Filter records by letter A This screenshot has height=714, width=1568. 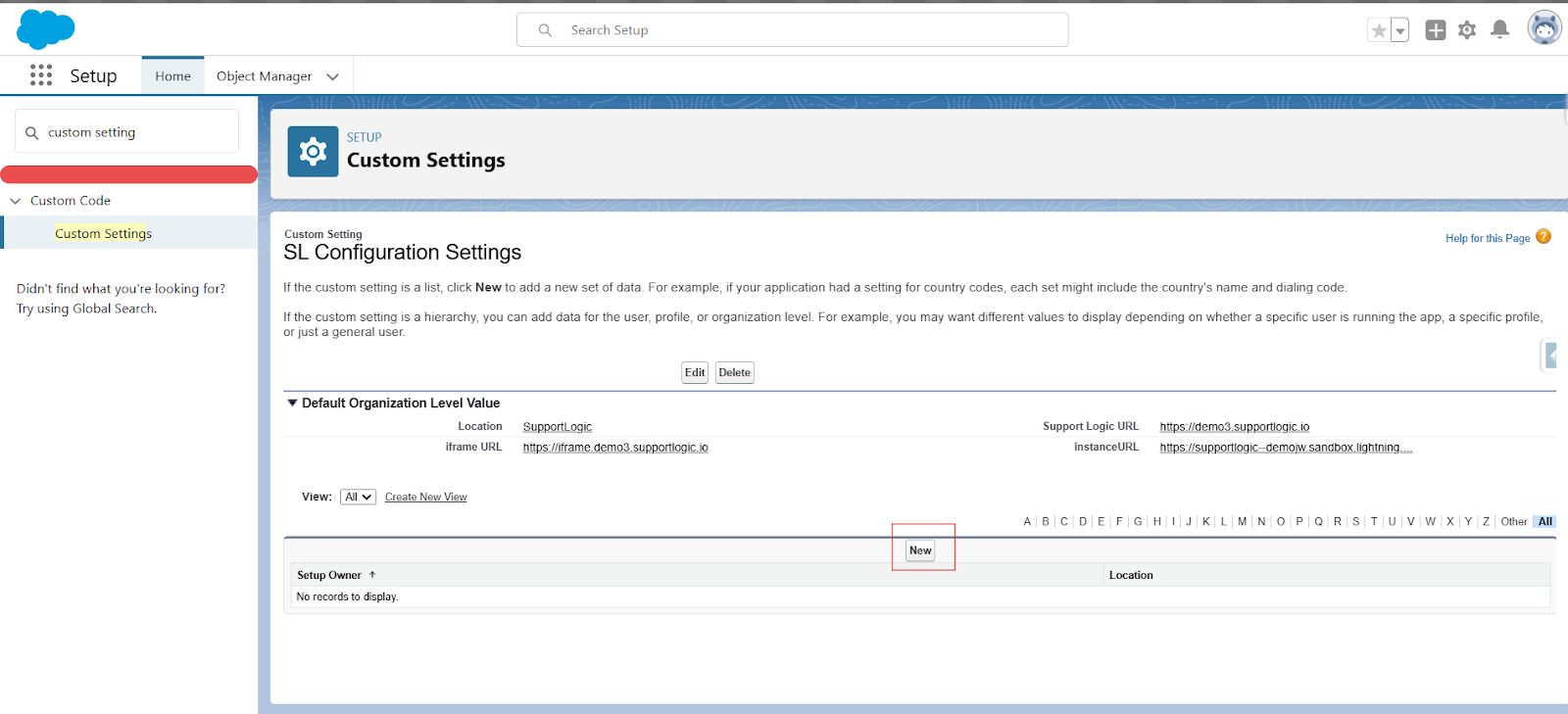(x=1027, y=522)
